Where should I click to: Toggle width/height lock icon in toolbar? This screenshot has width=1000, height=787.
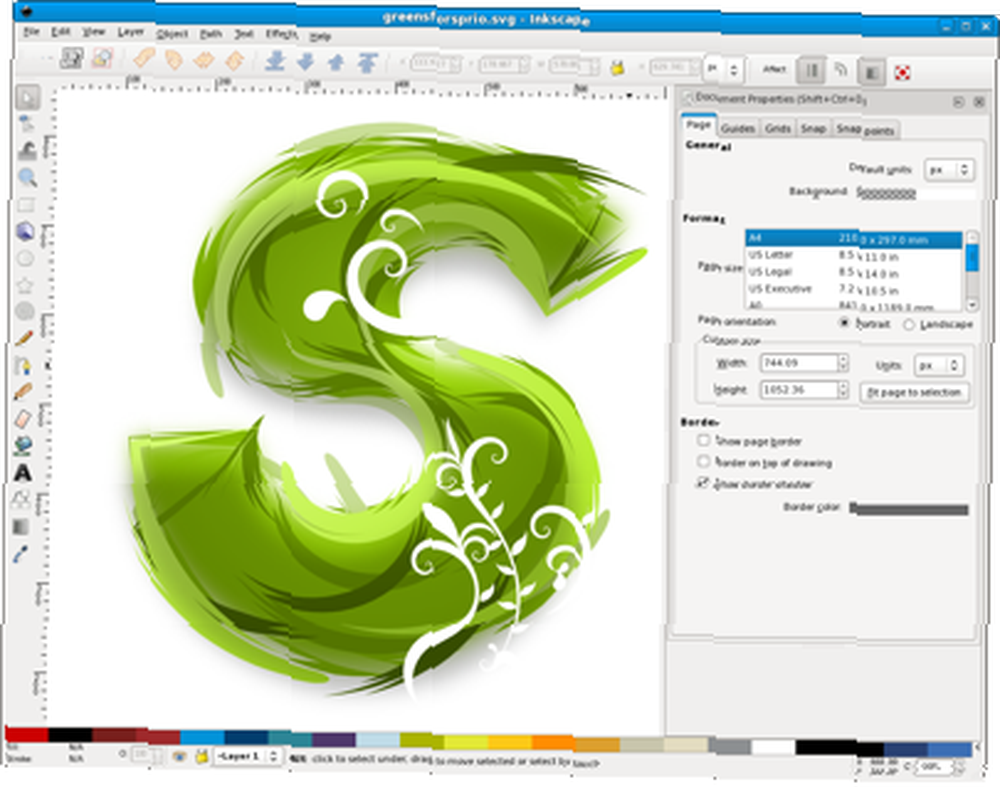coord(617,67)
